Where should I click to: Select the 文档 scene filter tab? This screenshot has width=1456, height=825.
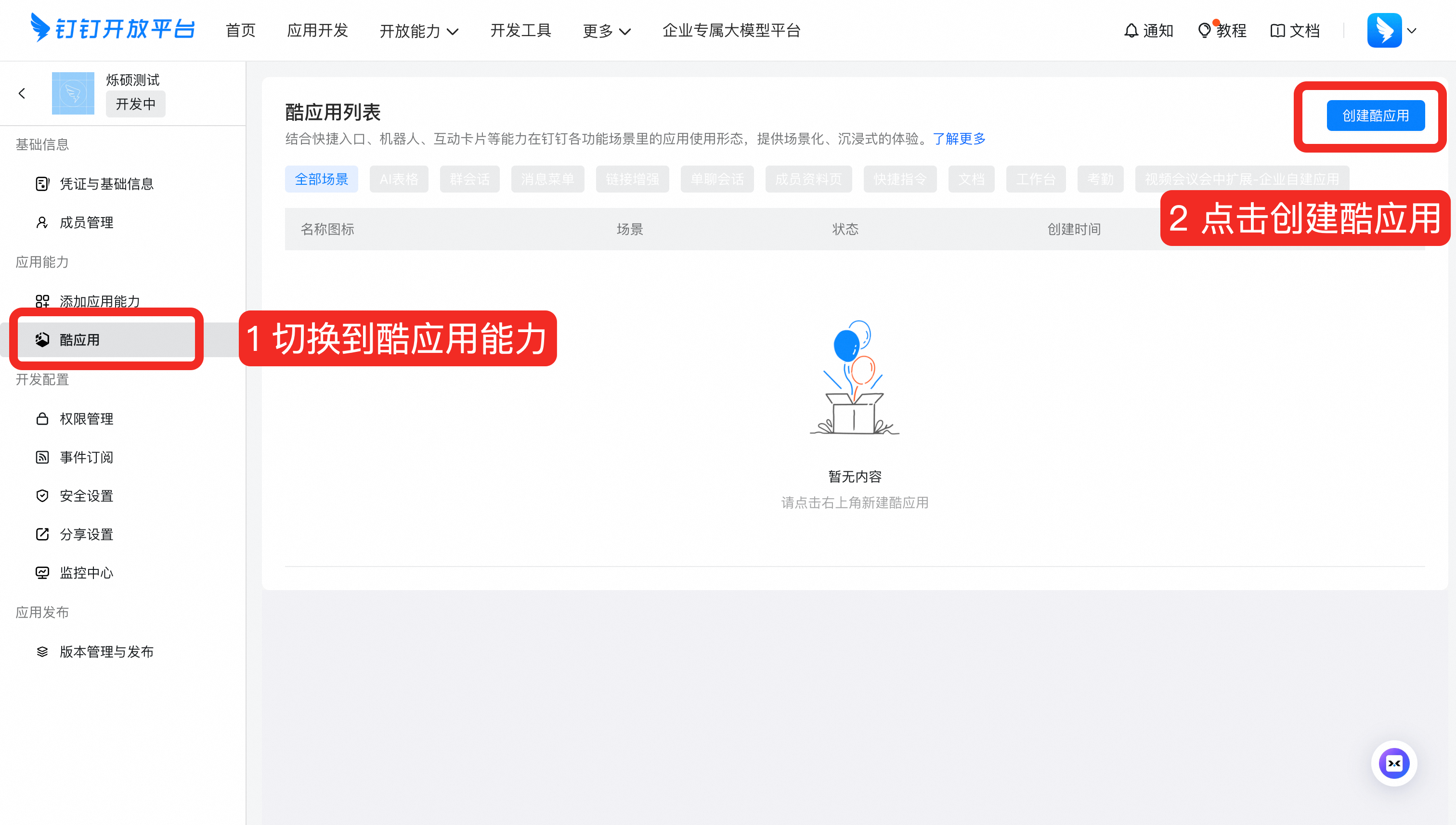coord(972,179)
